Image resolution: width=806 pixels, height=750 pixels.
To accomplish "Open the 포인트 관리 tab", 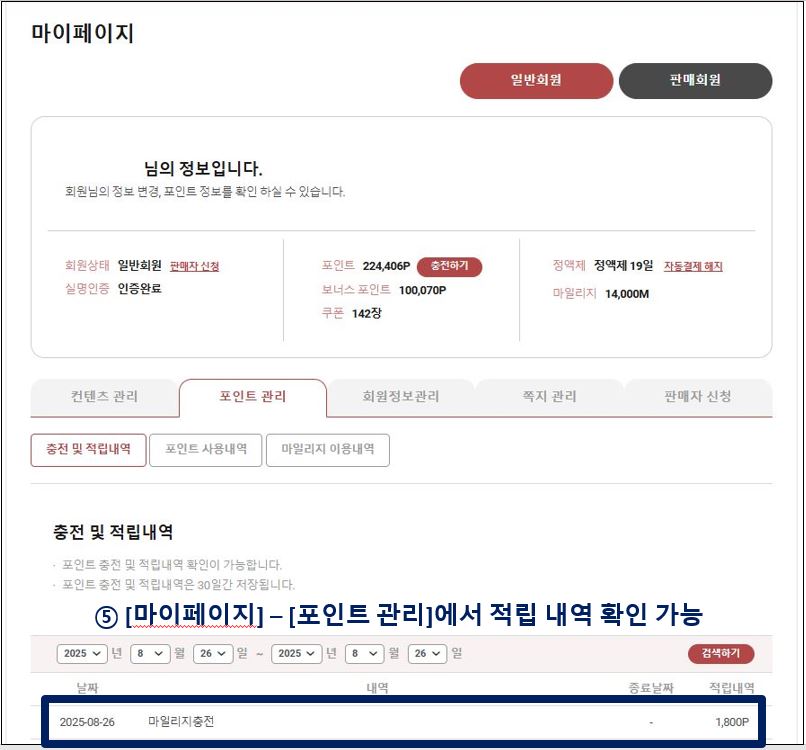I will (x=252, y=397).
